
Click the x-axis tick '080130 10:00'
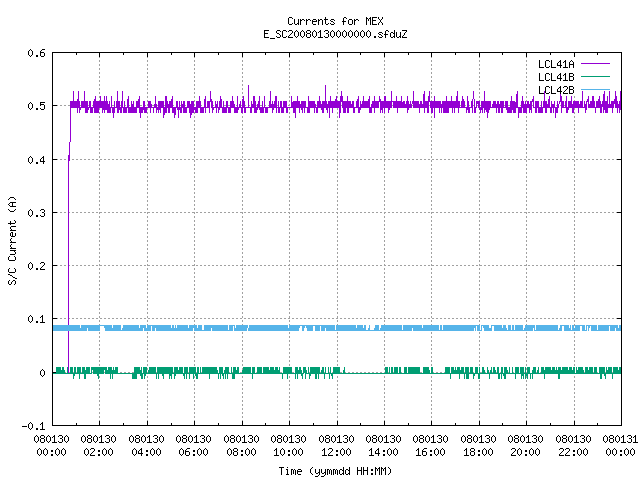[289, 446]
